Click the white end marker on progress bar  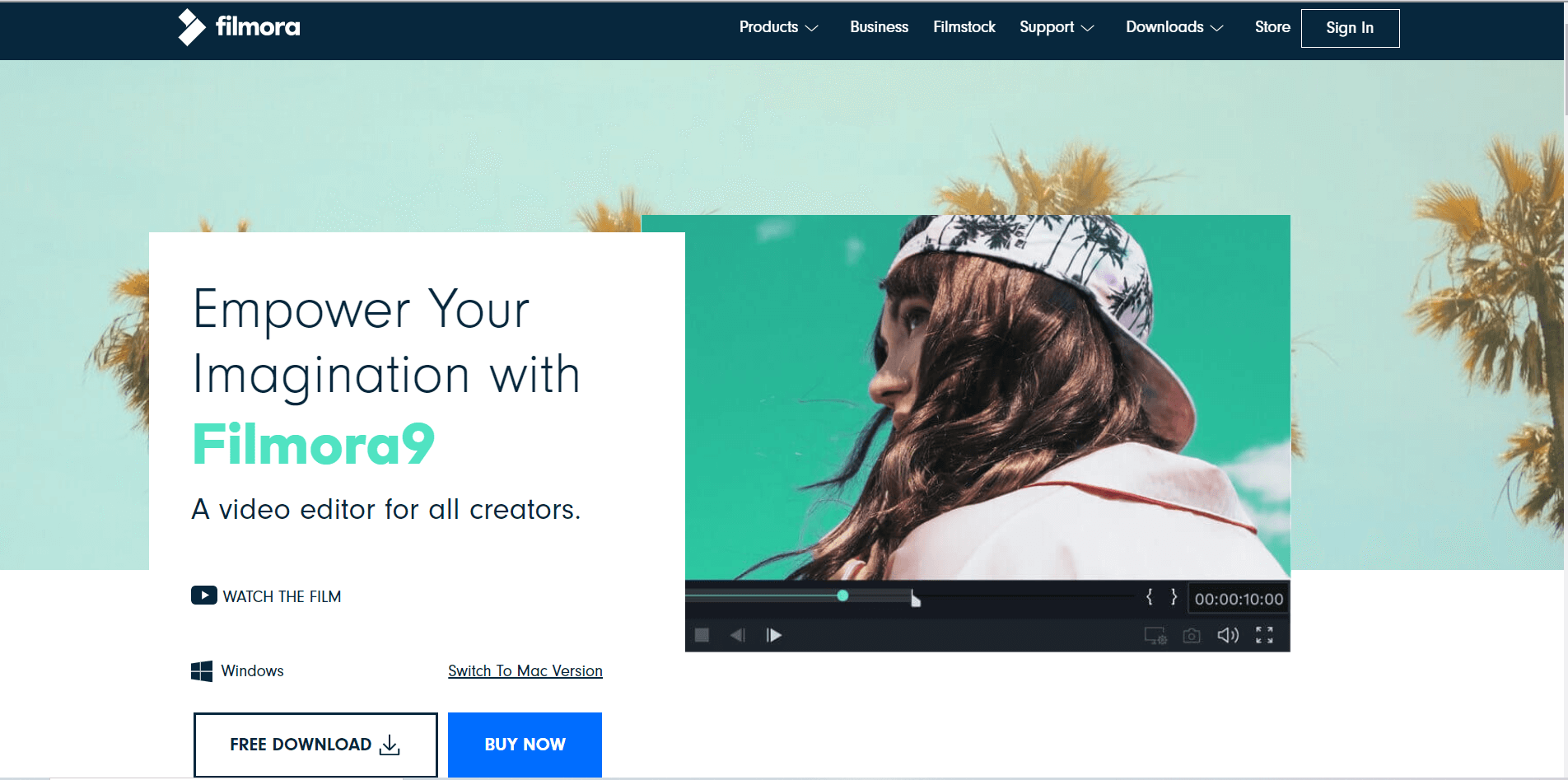pos(915,598)
